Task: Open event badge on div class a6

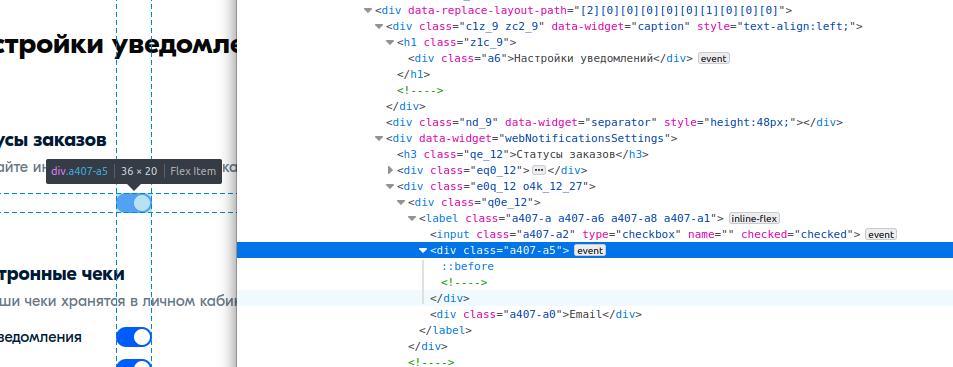Action: pyautogui.click(x=714, y=59)
